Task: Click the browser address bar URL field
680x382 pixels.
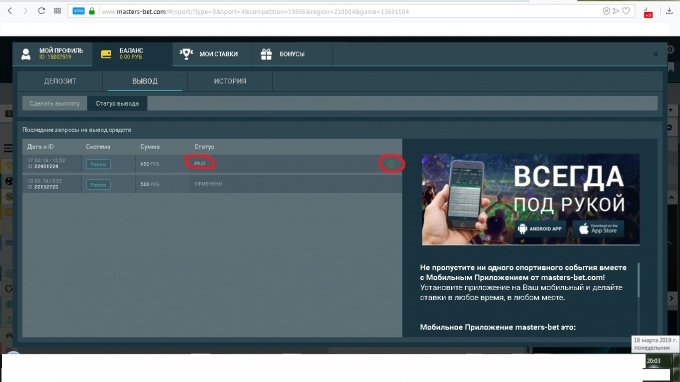Action: pos(347,11)
